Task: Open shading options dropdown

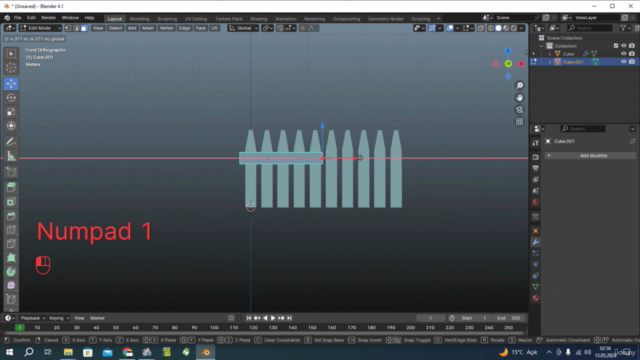Action: point(521,28)
